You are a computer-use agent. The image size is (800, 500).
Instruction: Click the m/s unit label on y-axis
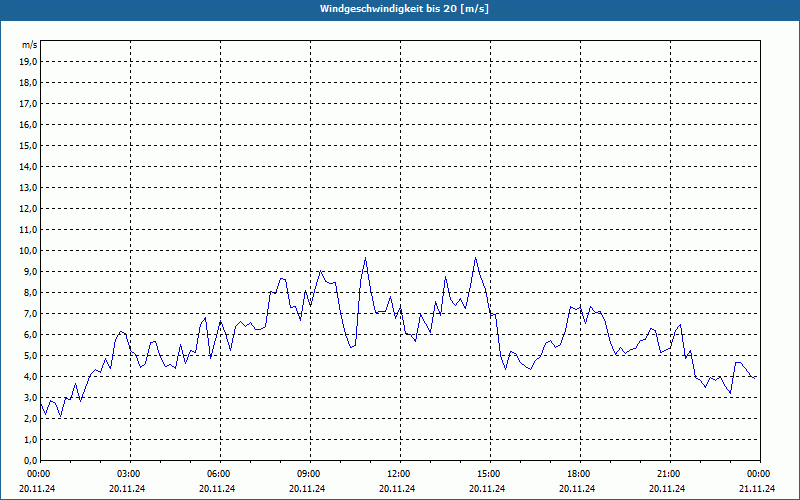[30, 45]
